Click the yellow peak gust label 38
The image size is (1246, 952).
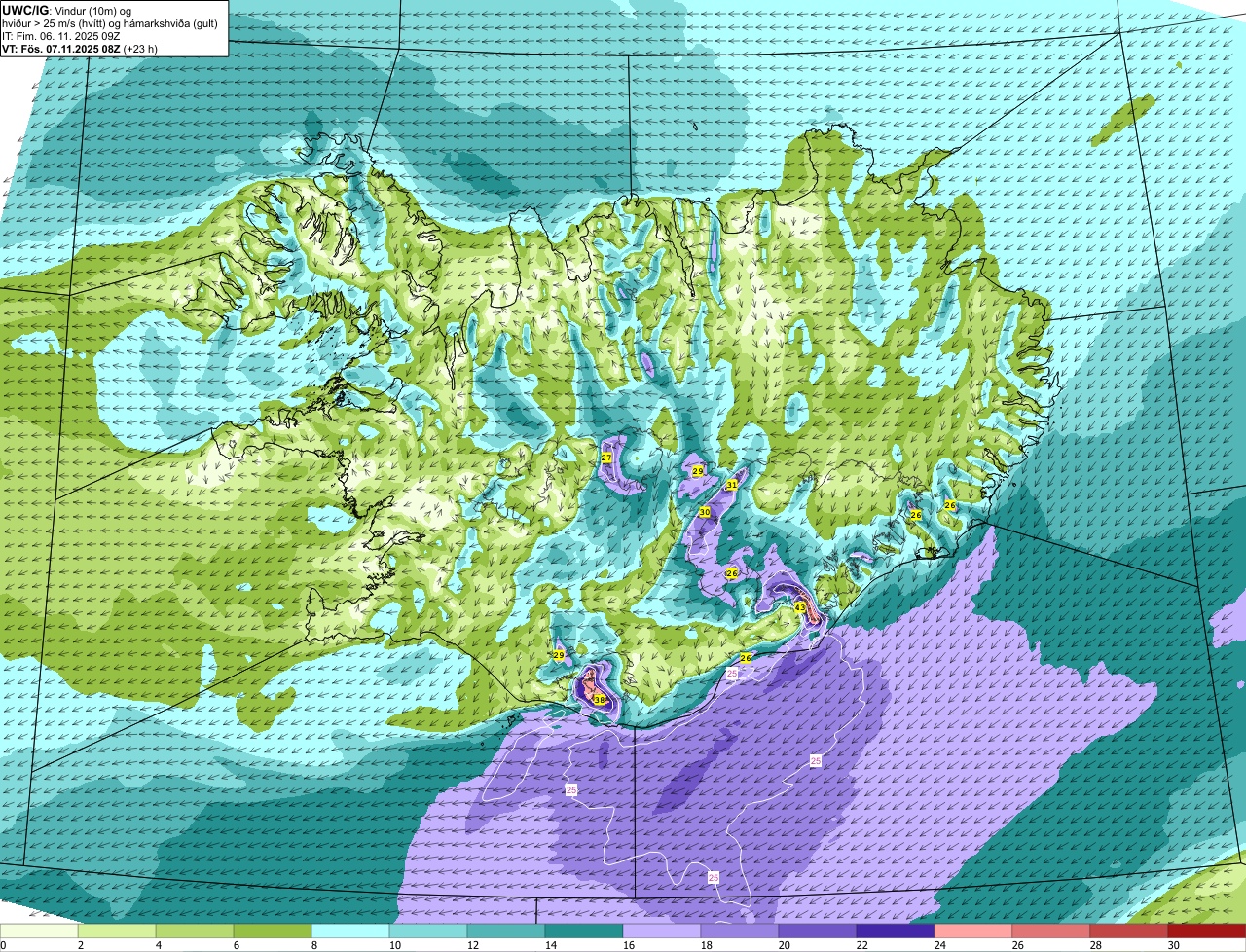tap(600, 700)
